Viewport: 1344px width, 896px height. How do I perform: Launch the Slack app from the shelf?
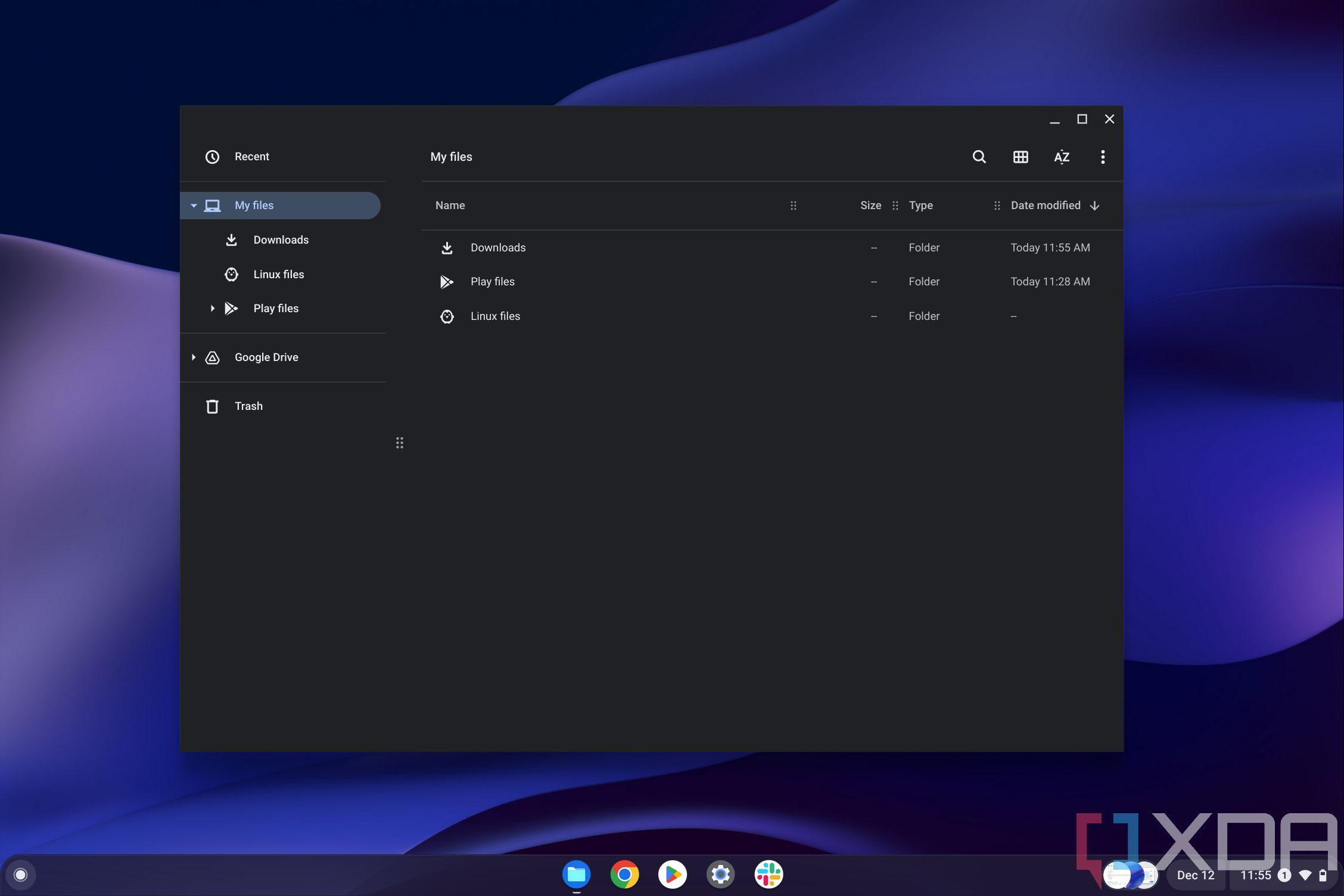(769, 874)
